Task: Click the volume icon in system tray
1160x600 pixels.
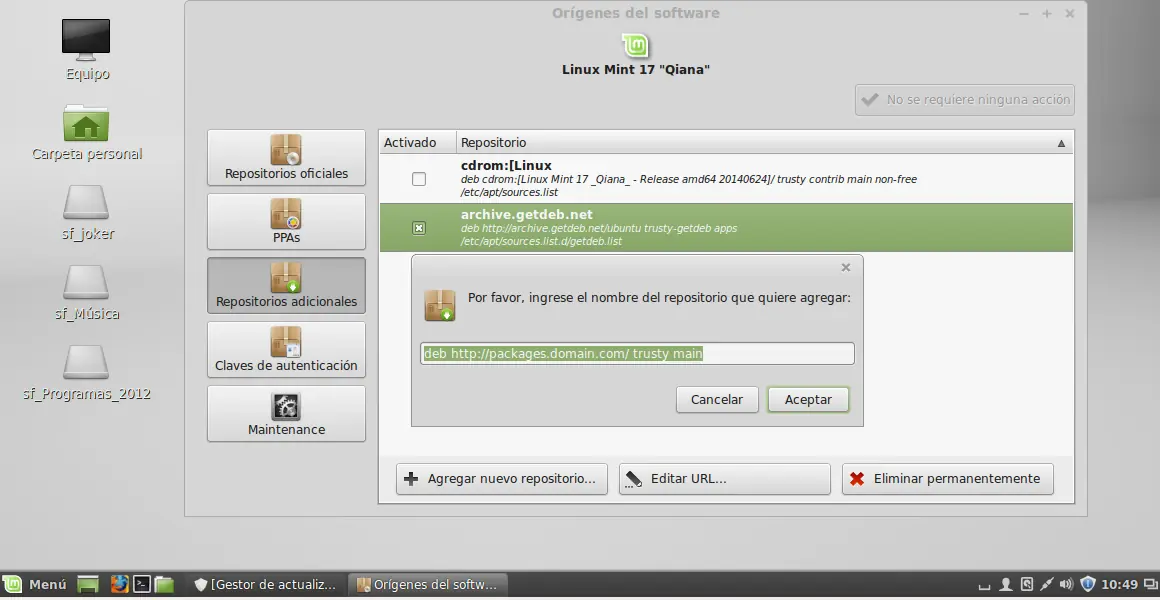Action: pyautogui.click(x=1067, y=584)
